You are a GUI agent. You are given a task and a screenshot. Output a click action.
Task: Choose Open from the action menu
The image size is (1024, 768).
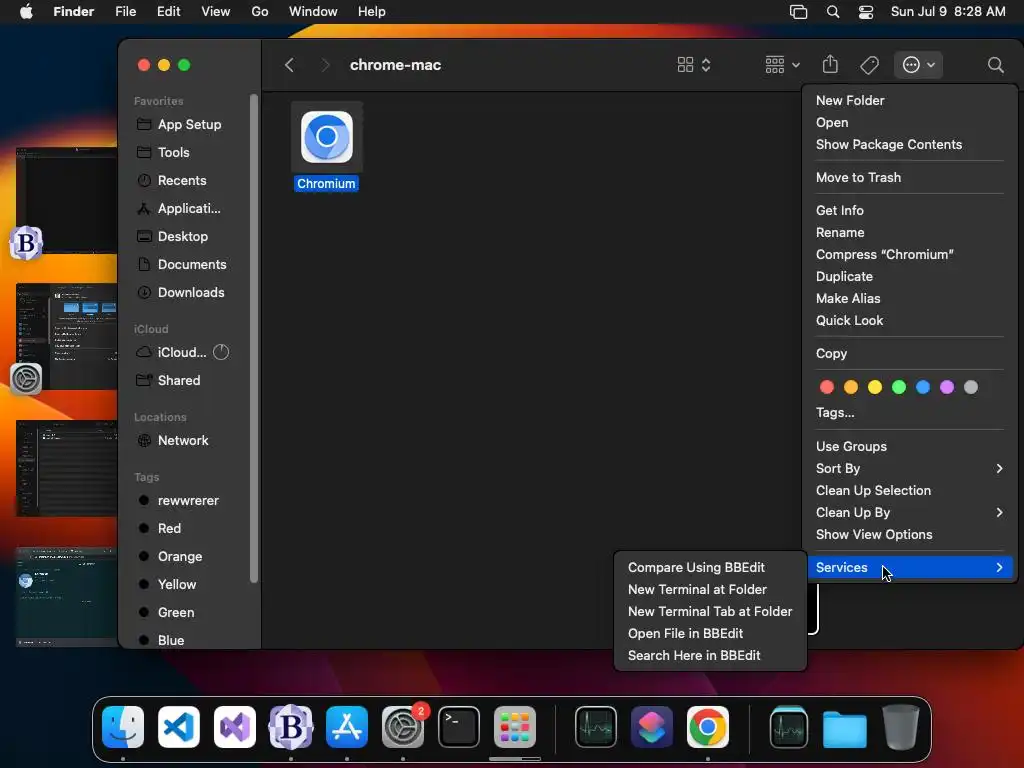coord(909,123)
